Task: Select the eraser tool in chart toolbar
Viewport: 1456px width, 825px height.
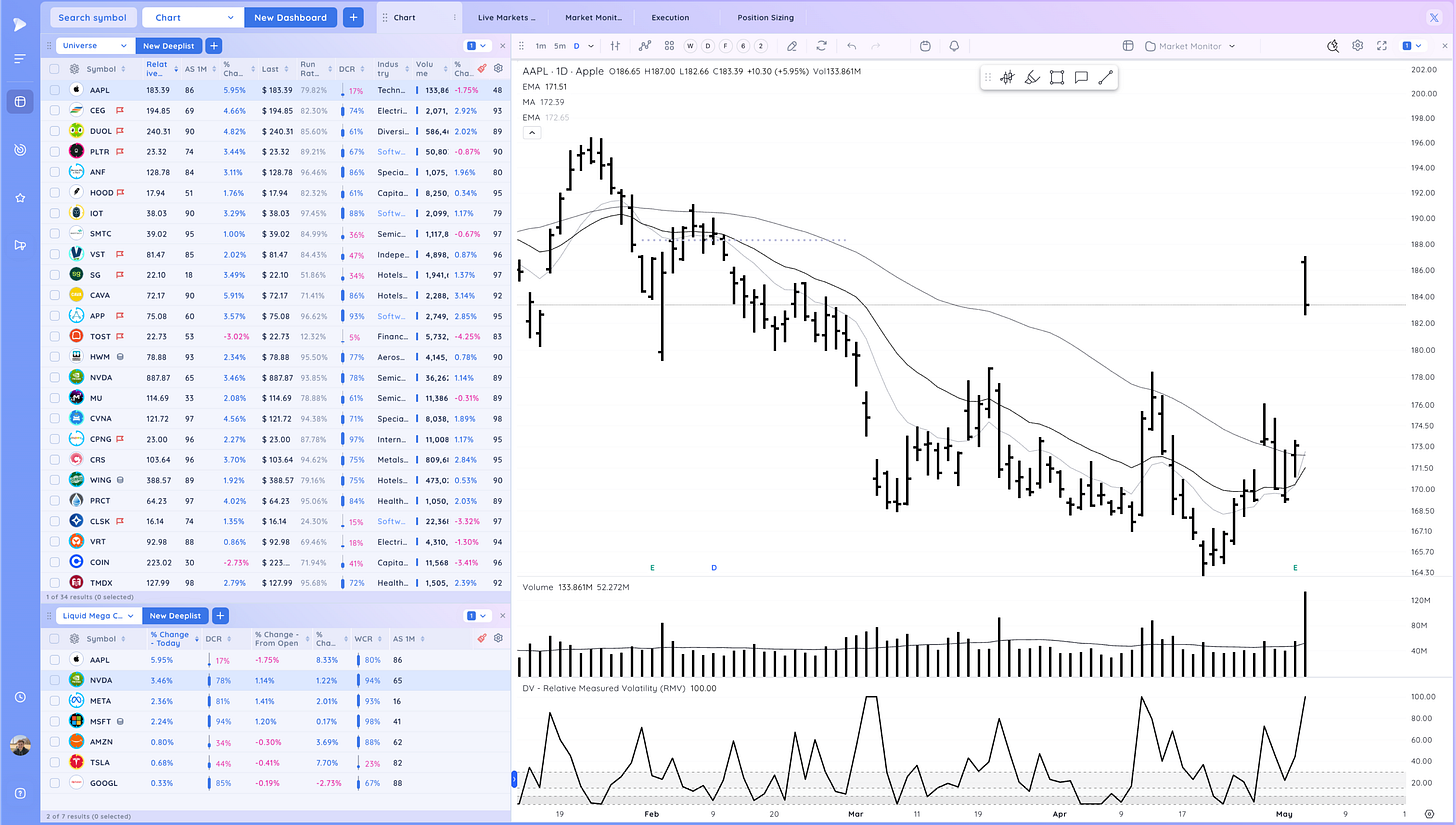Action: point(792,46)
